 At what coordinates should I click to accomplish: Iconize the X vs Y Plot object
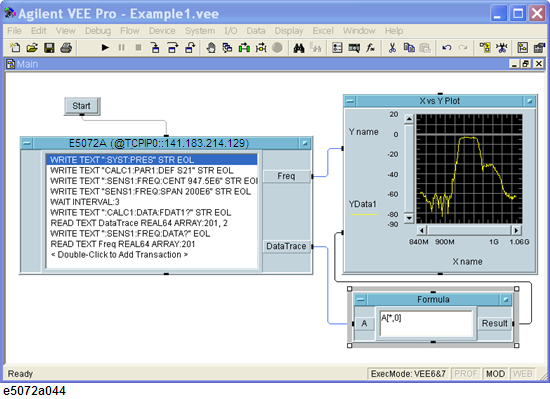point(529,101)
